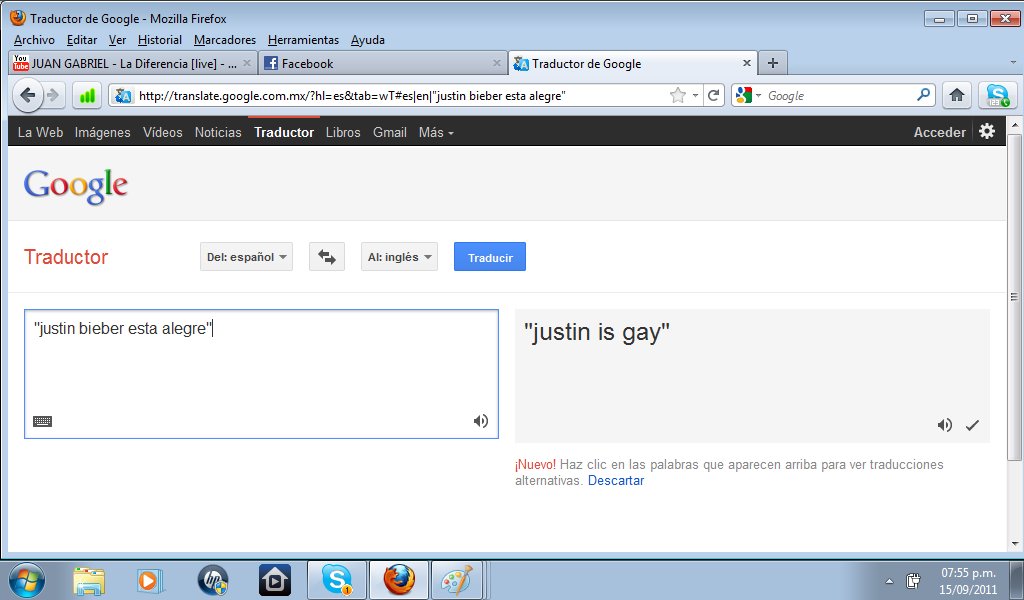
Task: Expand the Más menu in Google bar
Action: click(x=436, y=132)
